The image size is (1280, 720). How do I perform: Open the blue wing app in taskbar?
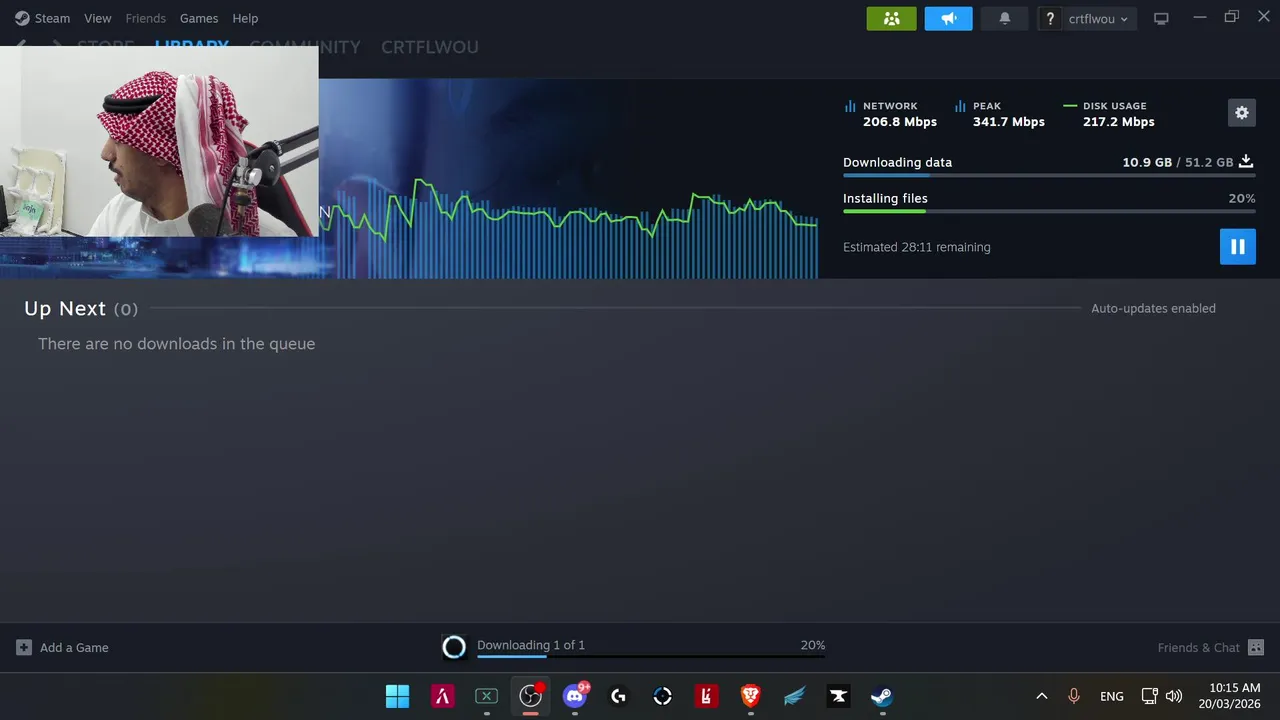(x=794, y=696)
